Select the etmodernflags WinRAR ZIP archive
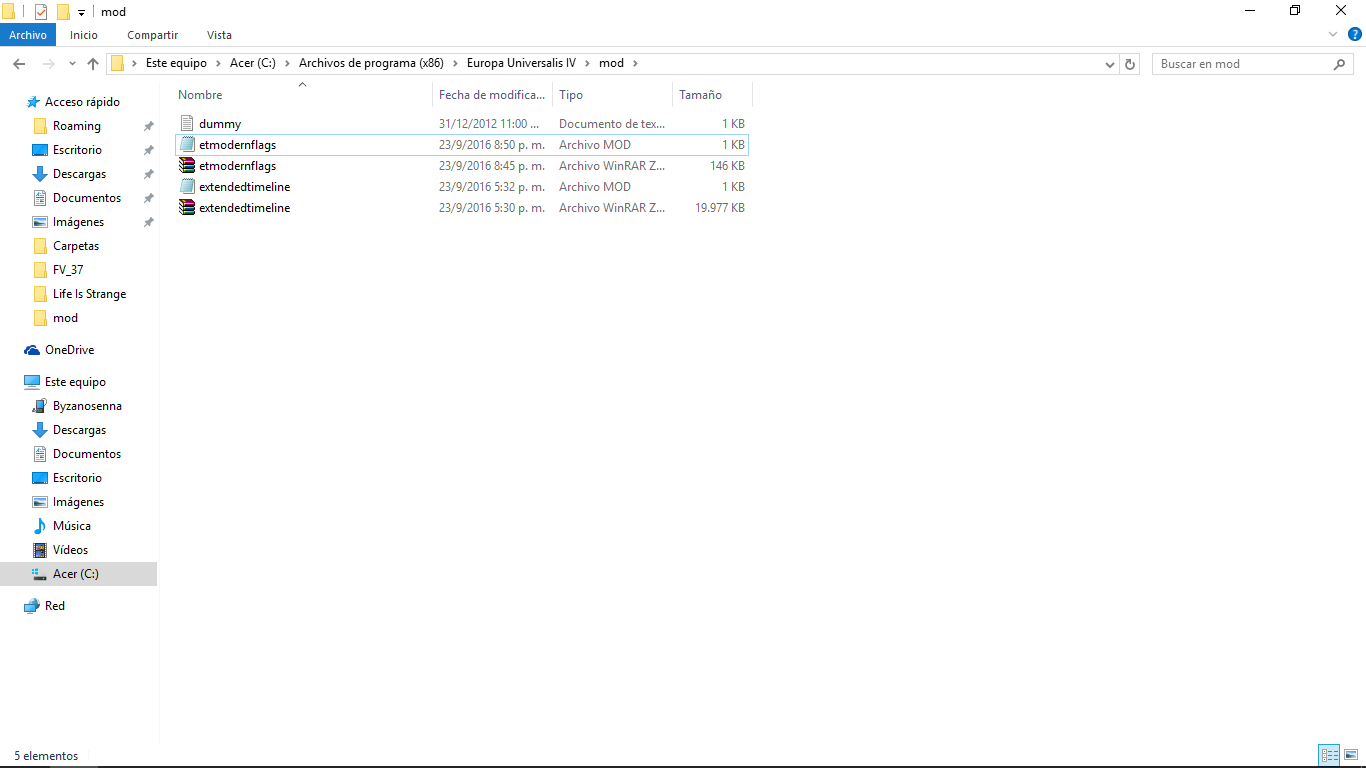Viewport: 1366px width, 768px height. [x=462, y=166]
